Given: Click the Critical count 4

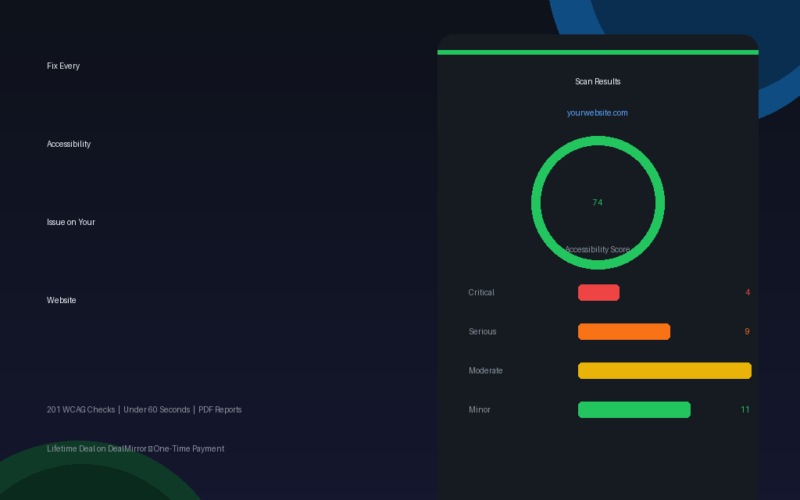Looking at the screenshot, I should coord(747,292).
